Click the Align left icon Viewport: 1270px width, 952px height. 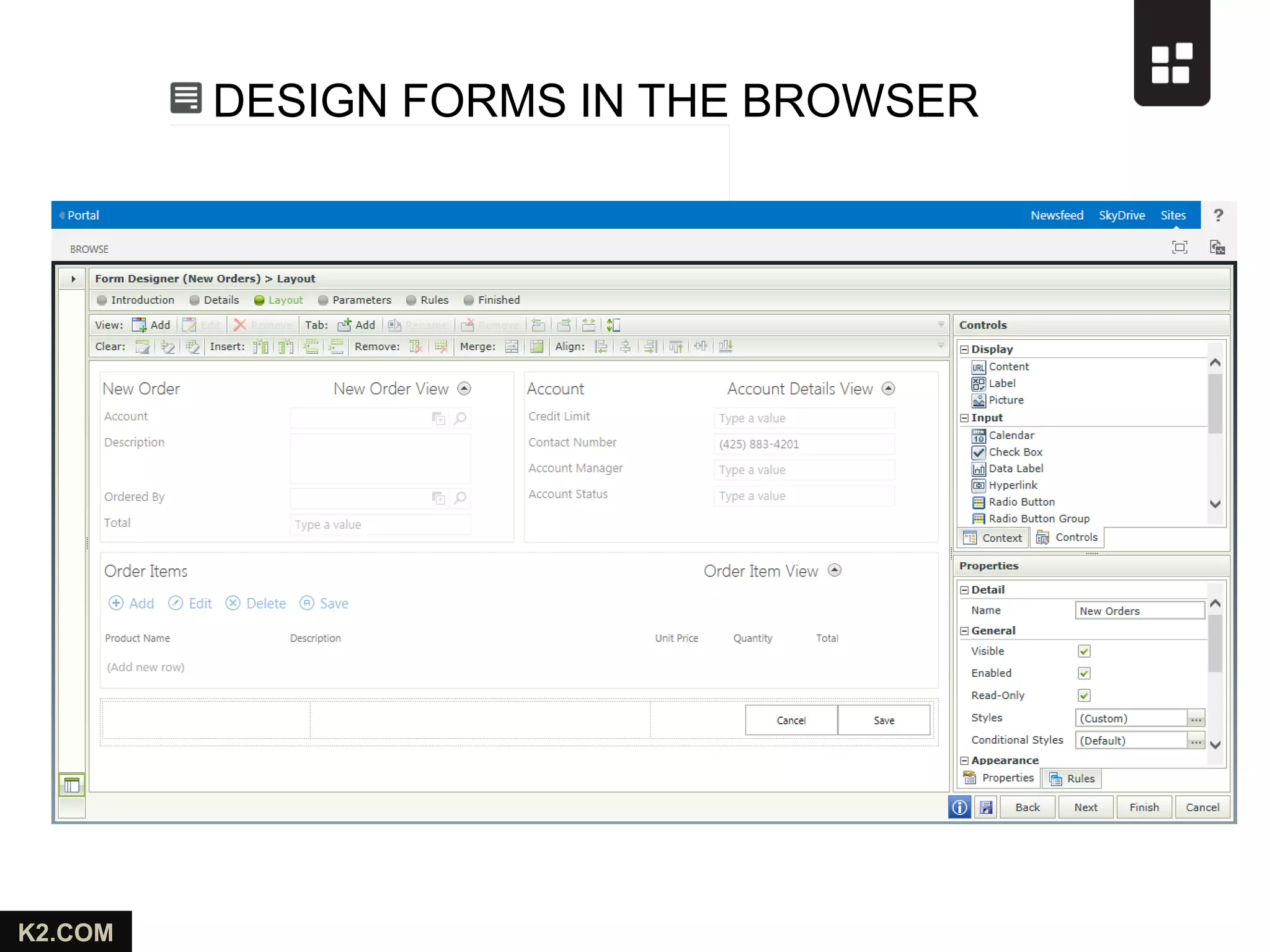tap(601, 346)
